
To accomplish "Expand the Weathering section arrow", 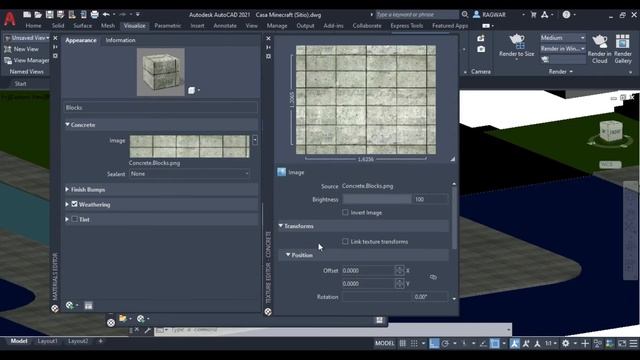I will click(x=67, y=204).
